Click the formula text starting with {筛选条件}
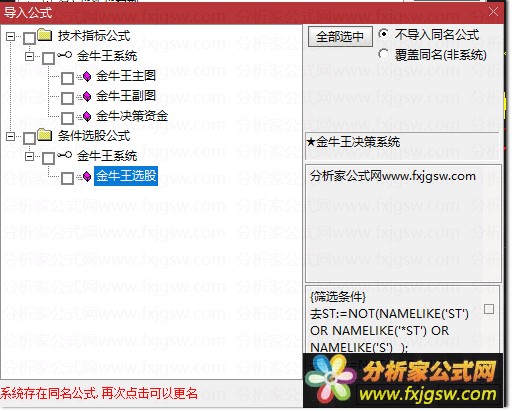The image size is (513, 411). coord(389,322)
